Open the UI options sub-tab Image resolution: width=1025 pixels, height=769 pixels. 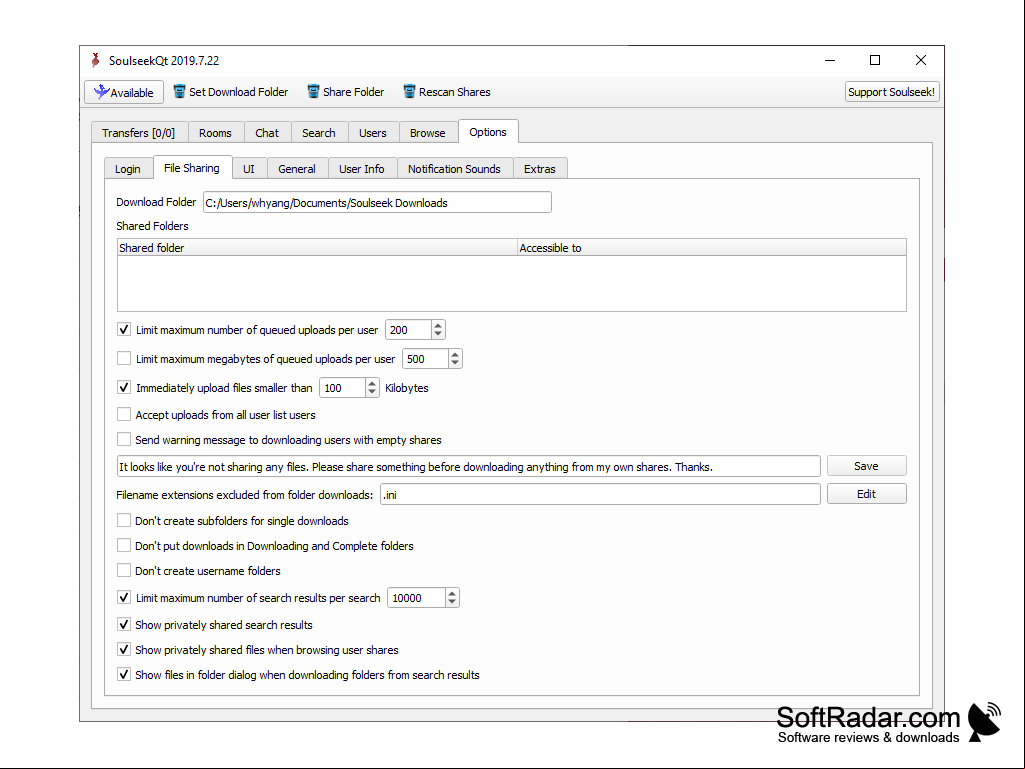pyautogui.click(x=249, y=169)
